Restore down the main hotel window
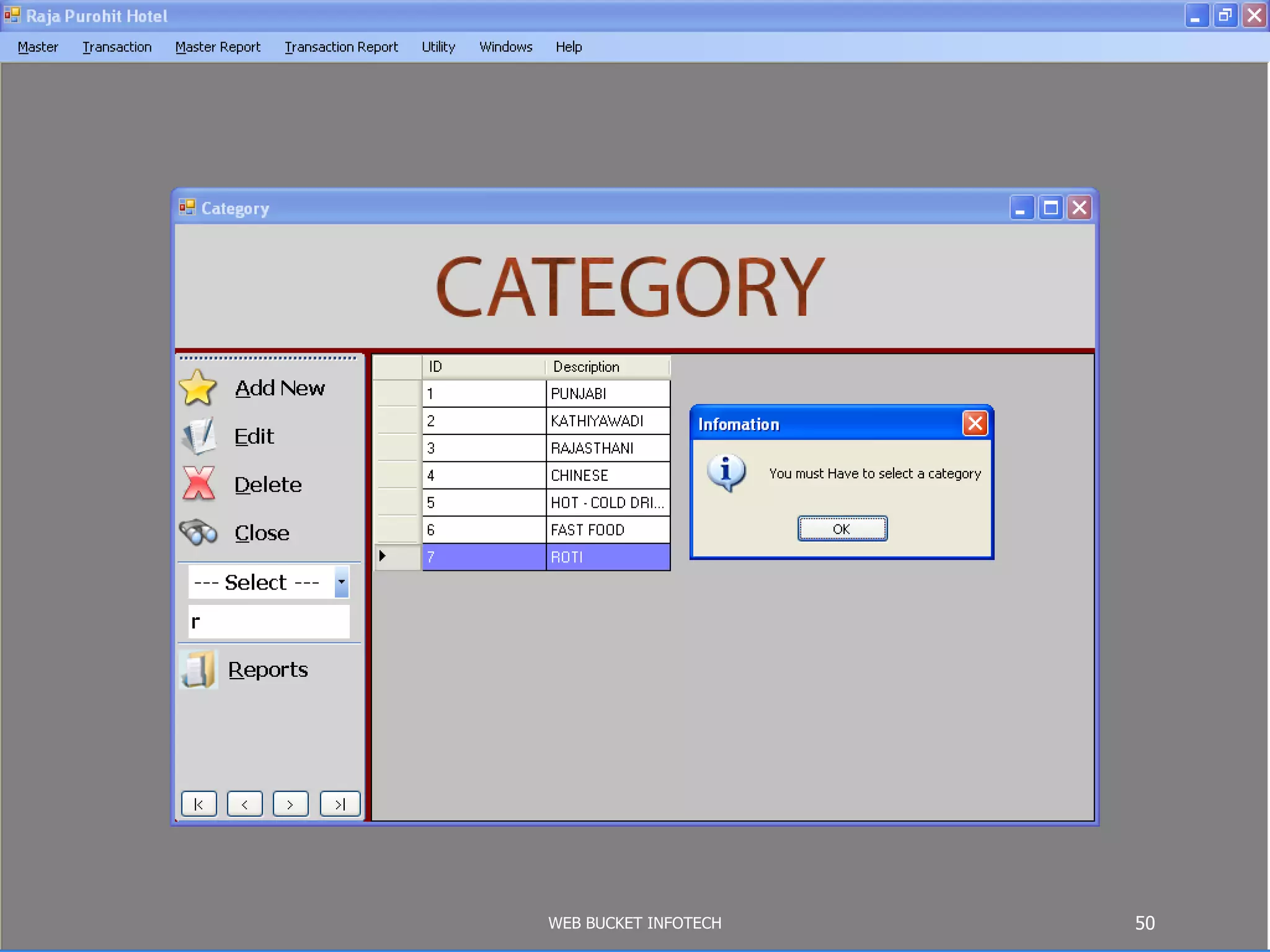This screenshot has width=1270, height=952. 1225,15
